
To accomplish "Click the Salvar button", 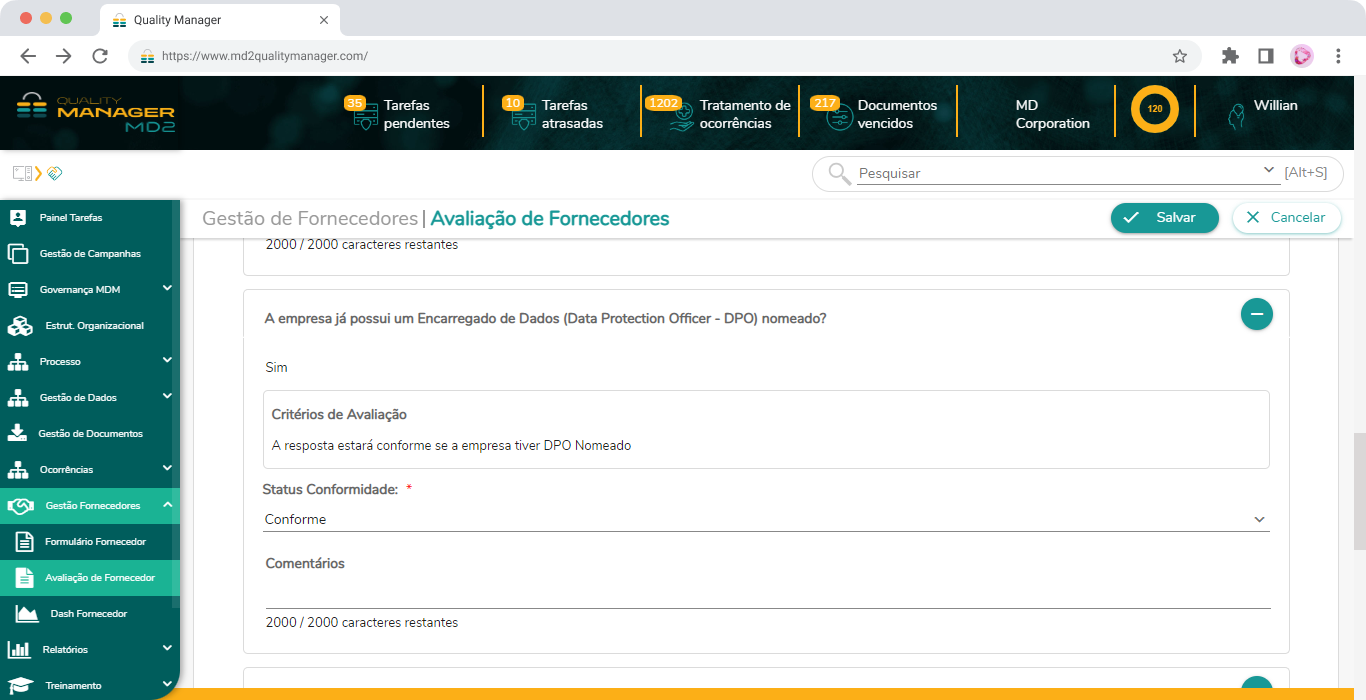I will tap(1164, 217).
